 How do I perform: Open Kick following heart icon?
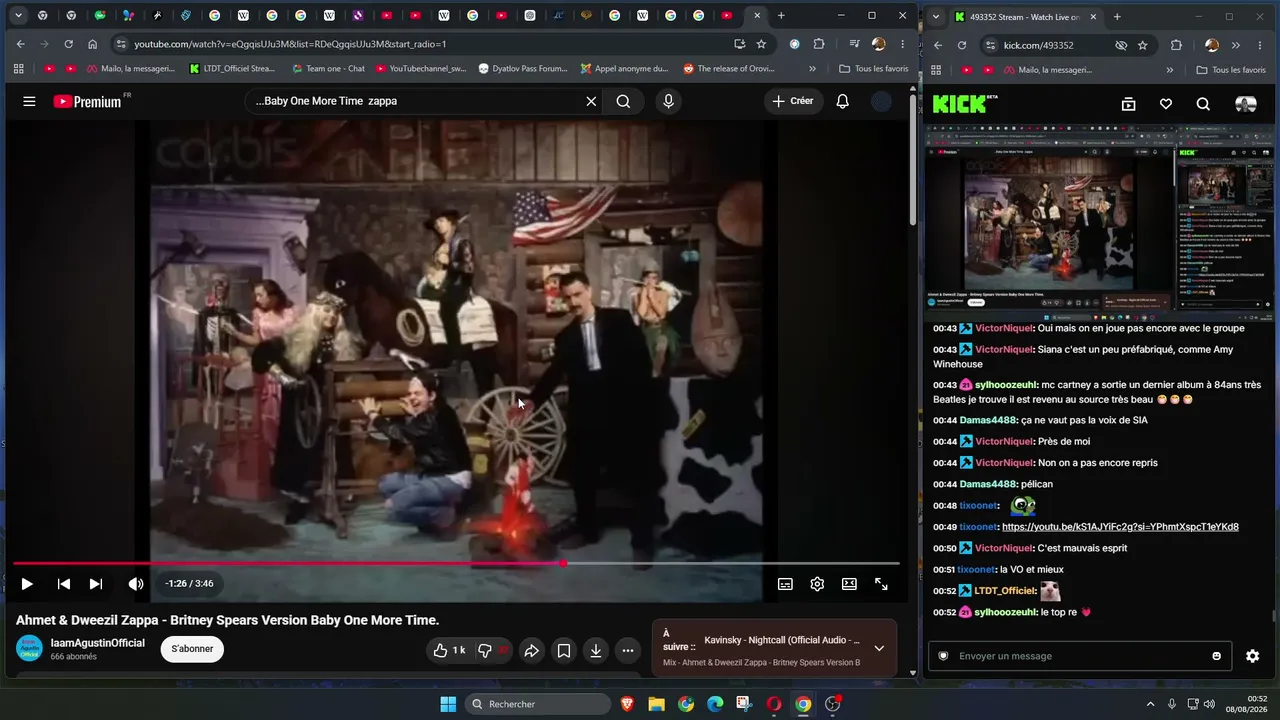pyautogui.click(x=1166, y=104)
